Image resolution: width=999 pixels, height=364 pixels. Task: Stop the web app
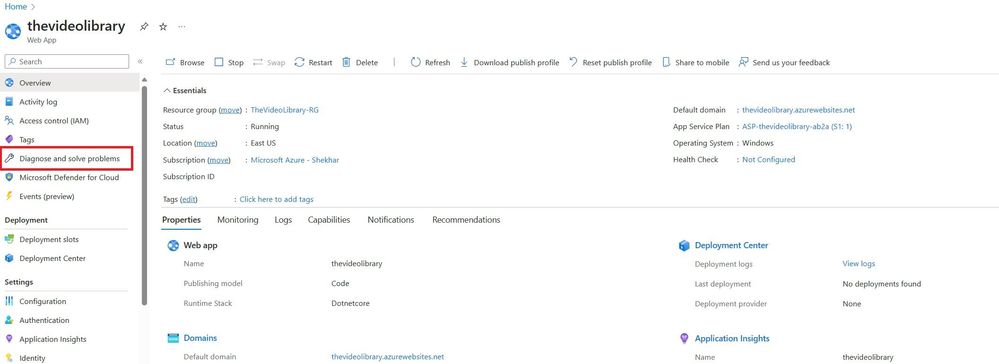click(229, 62)
